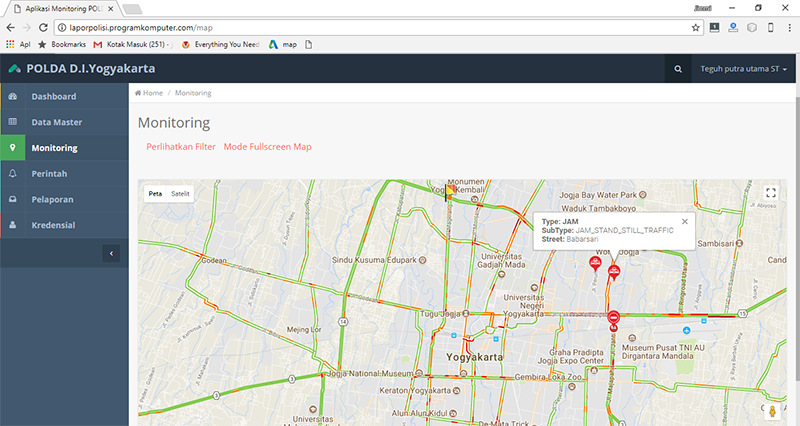Screen dimensions: 800x426
Task: Click the red jam marker left of Babarsari popup
Action: pos(595,264)
